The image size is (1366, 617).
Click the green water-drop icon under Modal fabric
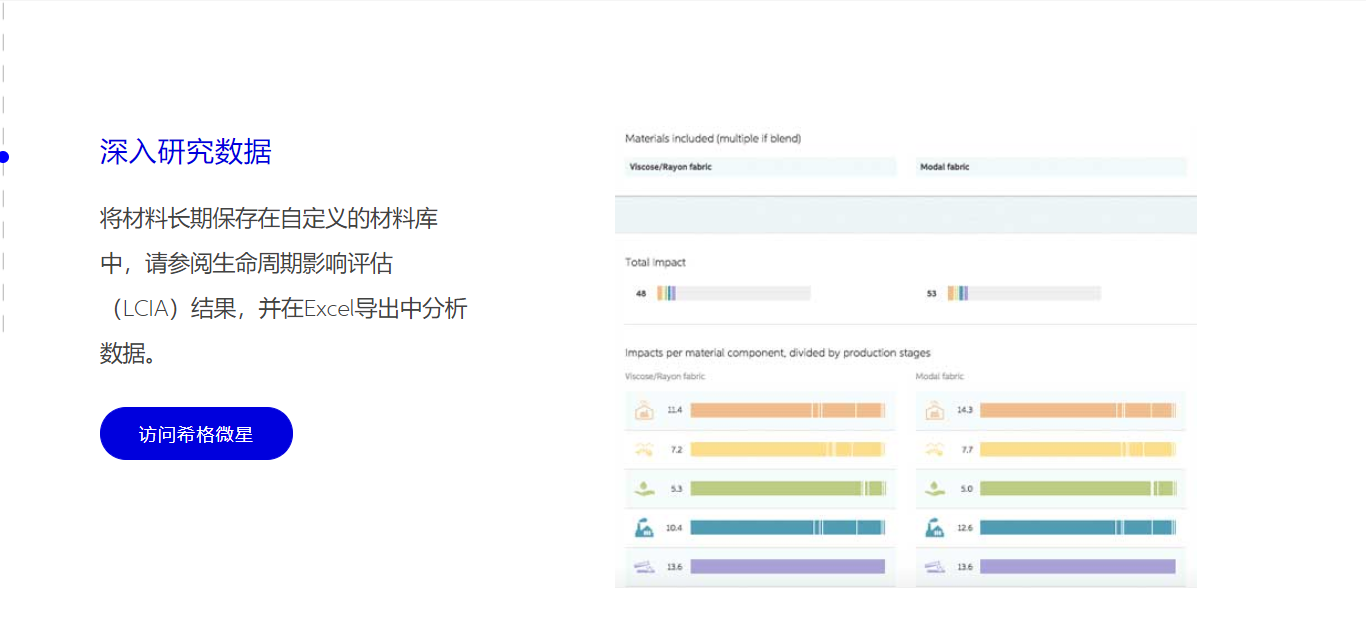934,489
